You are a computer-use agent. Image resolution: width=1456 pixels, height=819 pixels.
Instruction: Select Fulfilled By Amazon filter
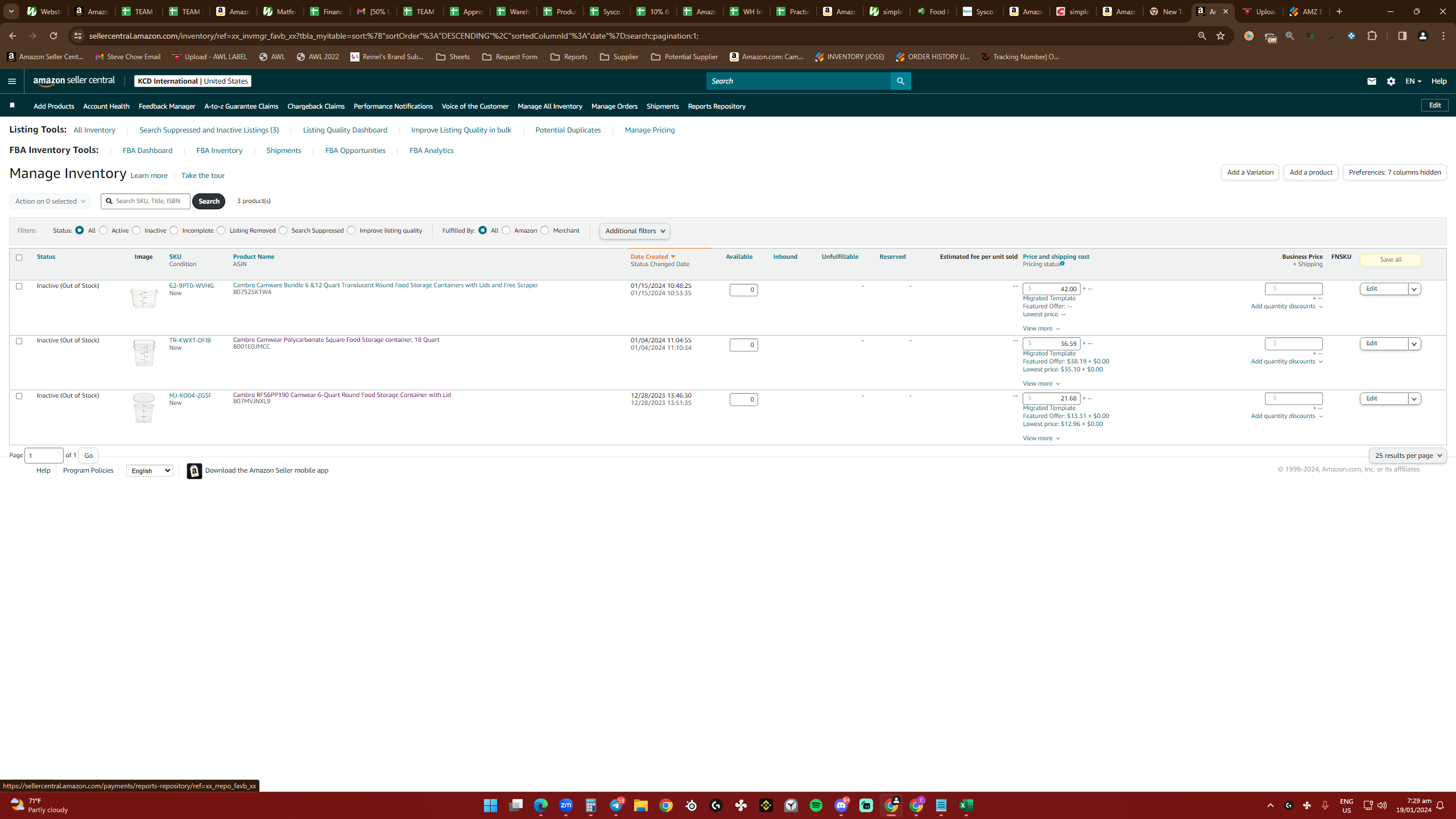tap(506, 230)
